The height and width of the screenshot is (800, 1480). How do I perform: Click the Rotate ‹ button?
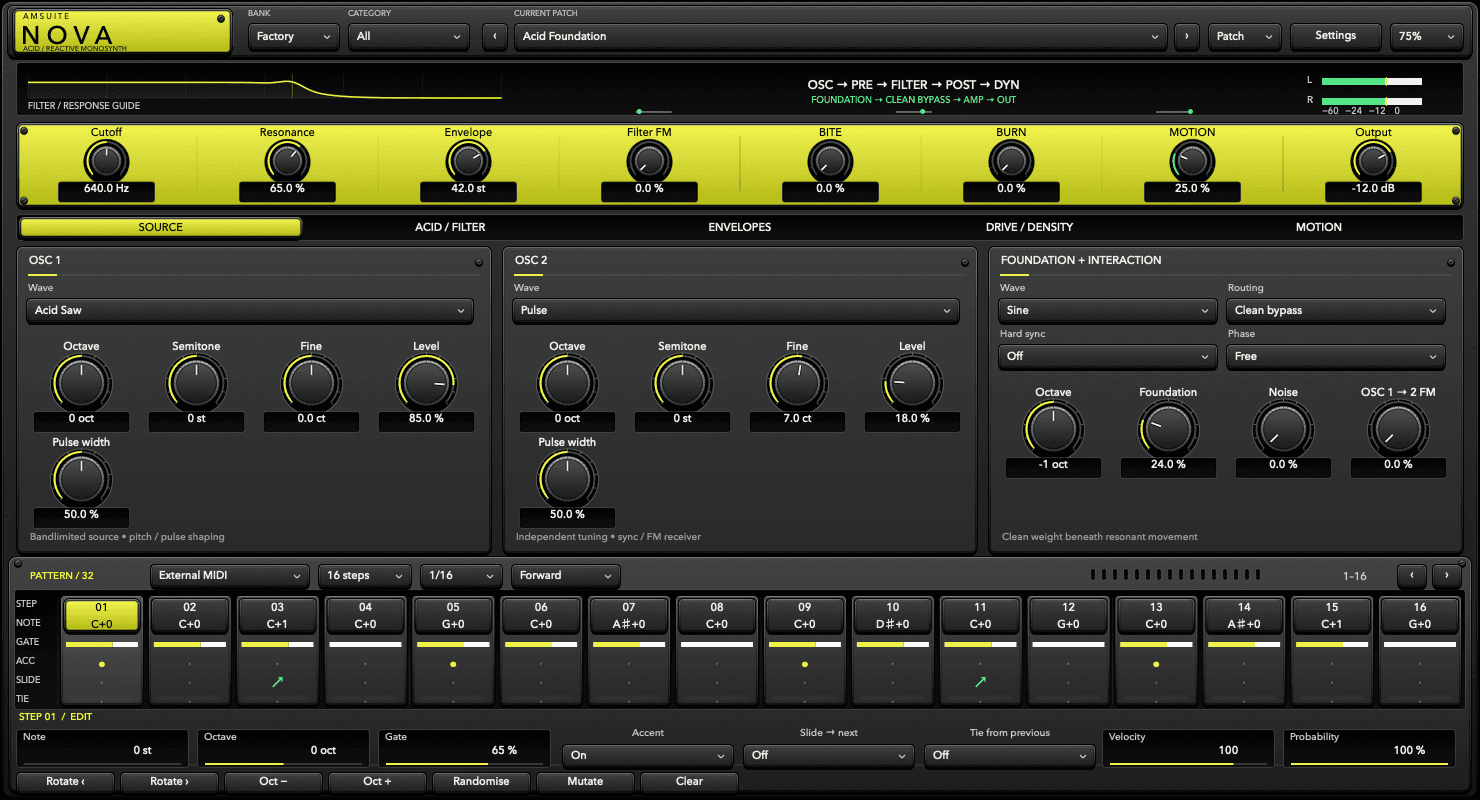click(65, 781)
